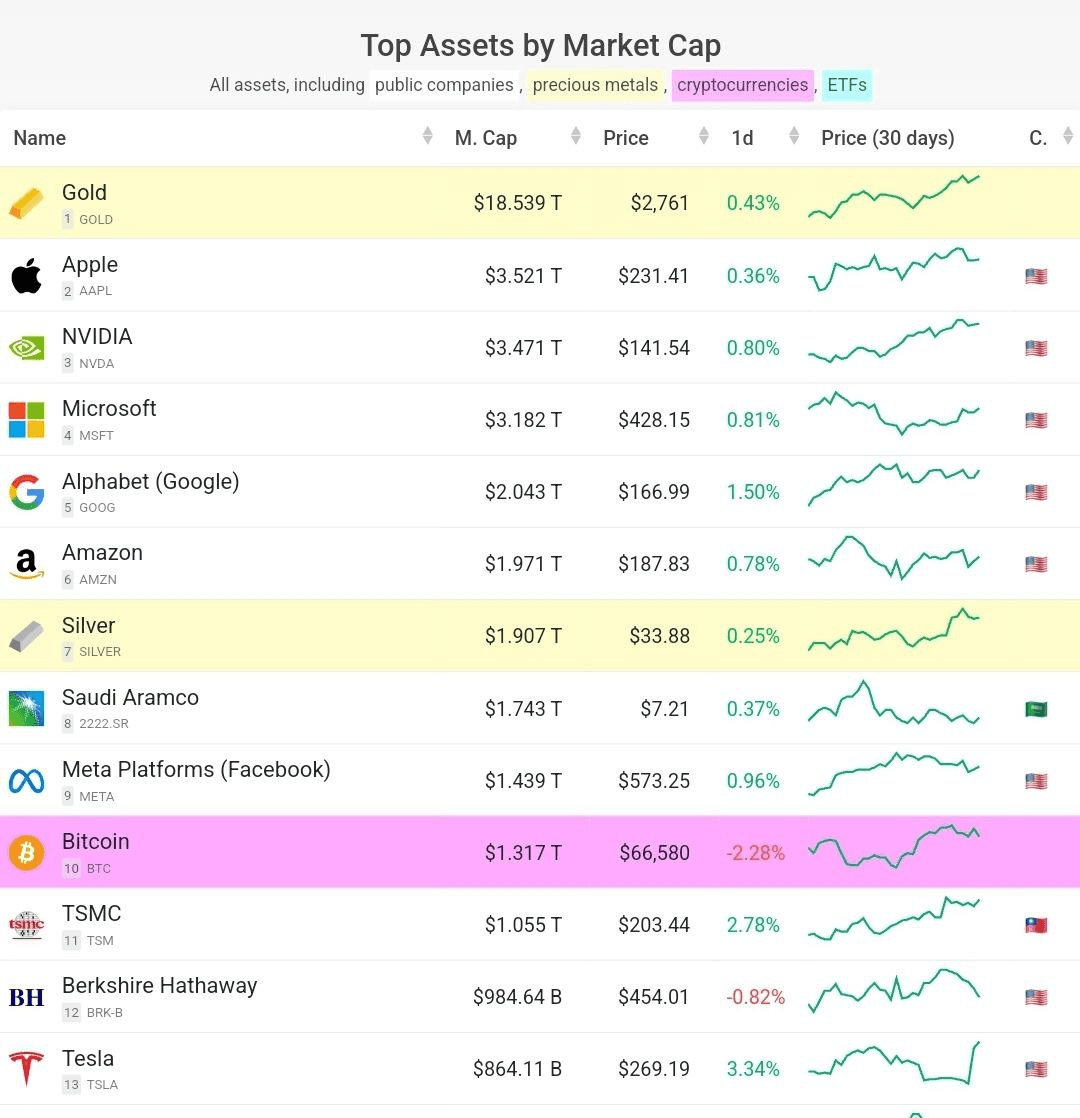Sort by Price column arrows
1080x1118 pixels.
pyautogui.click(x=704, y=135)
